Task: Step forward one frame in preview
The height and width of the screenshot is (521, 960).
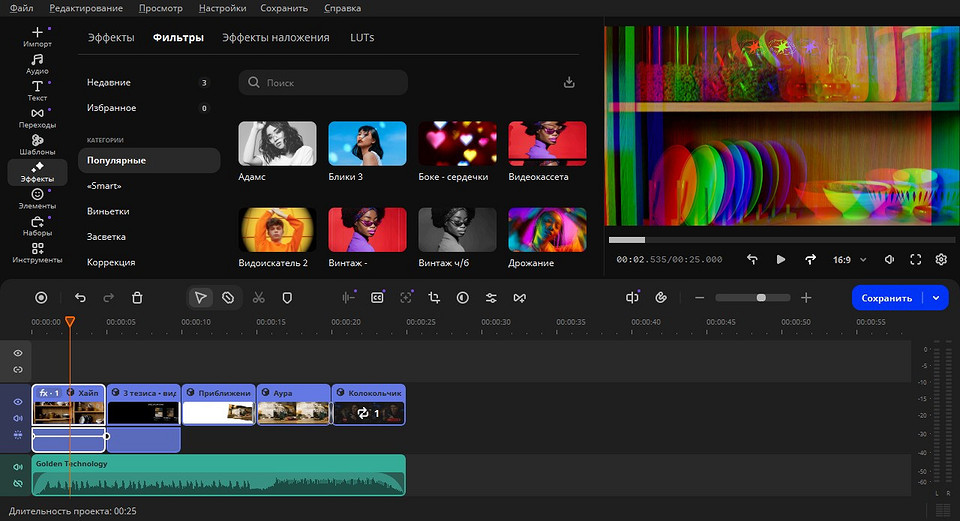Action: point(810,260)
